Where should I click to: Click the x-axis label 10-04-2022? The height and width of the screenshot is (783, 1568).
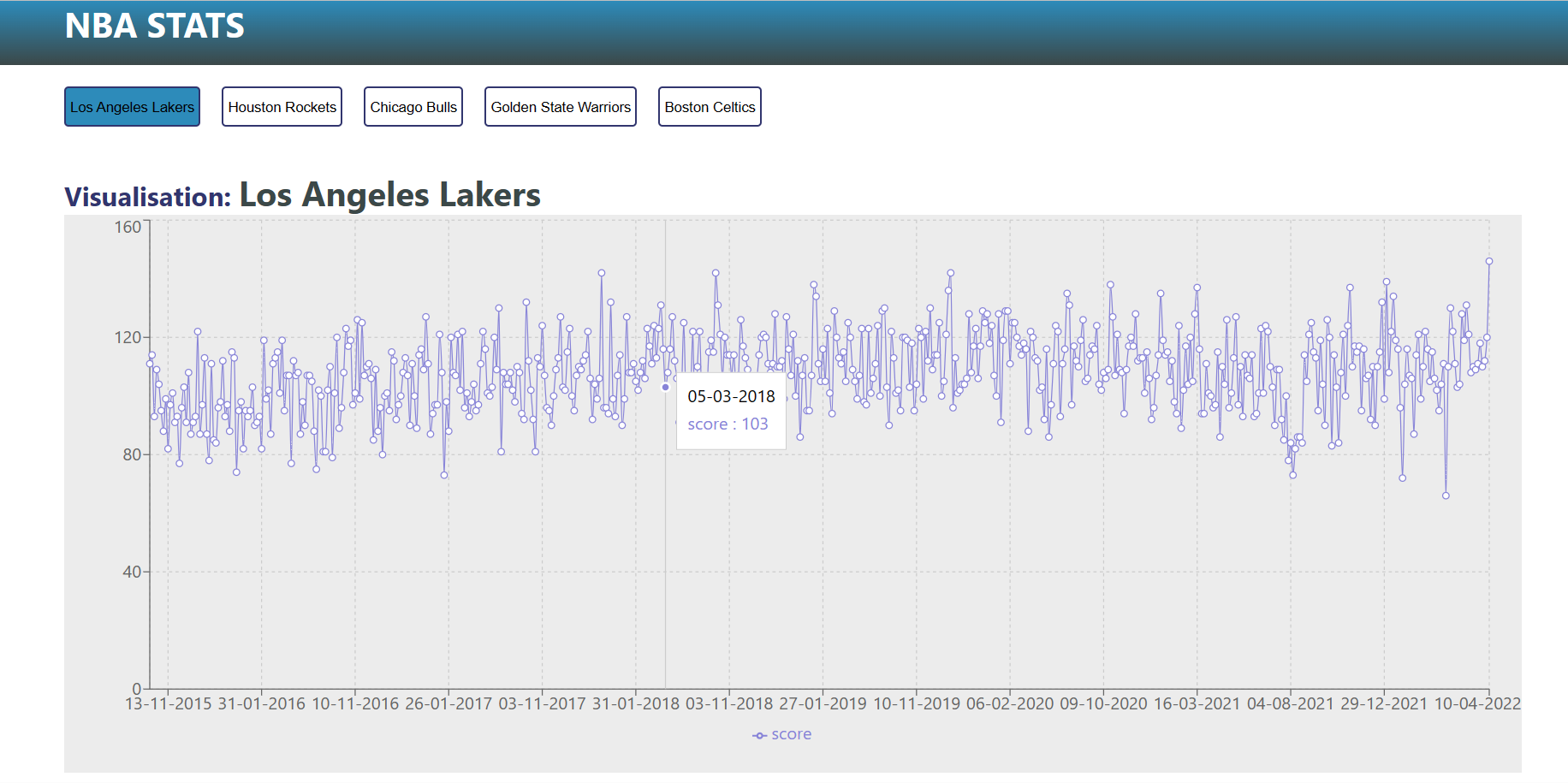1477,704
